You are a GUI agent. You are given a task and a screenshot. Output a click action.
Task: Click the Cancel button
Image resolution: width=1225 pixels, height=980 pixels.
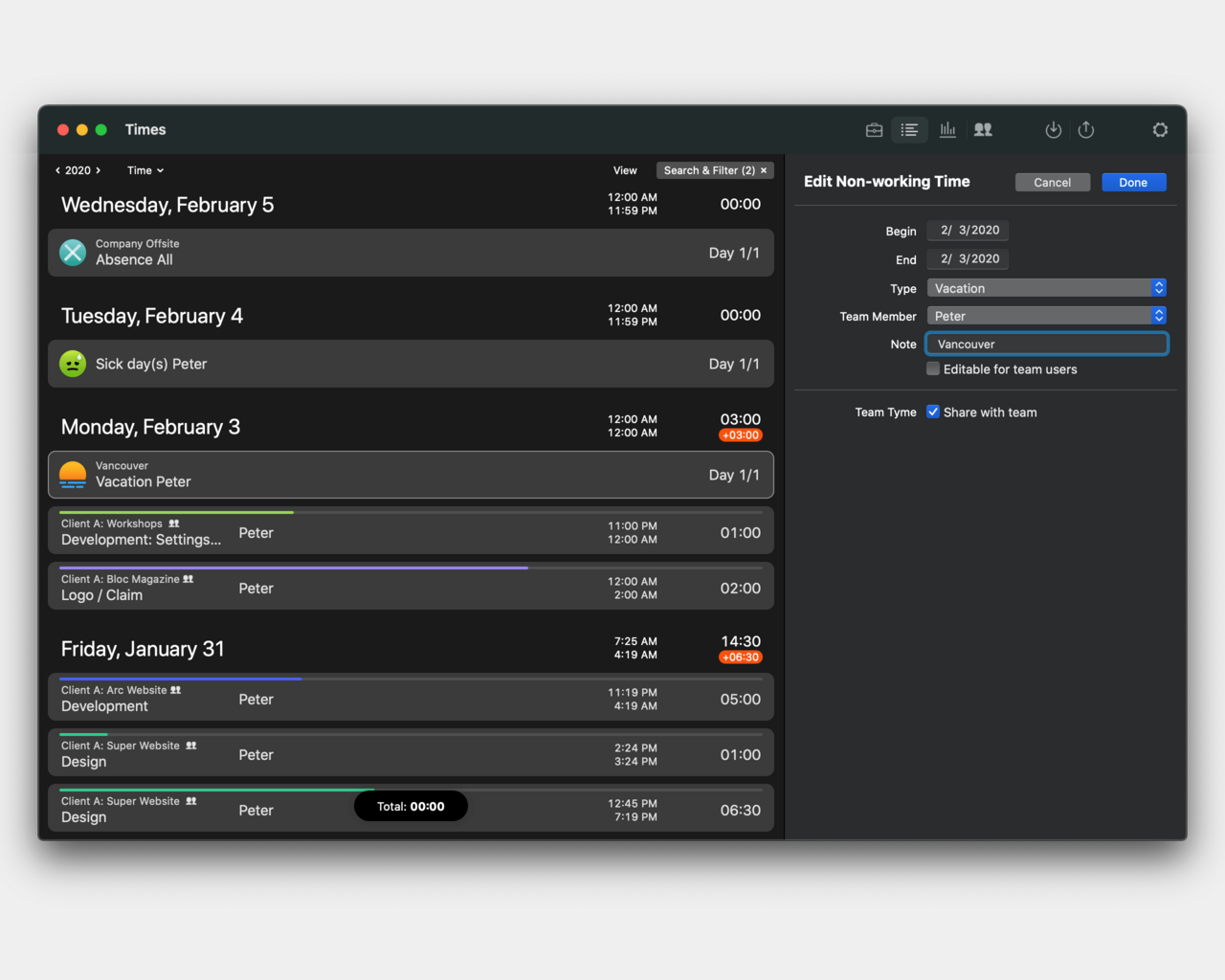(x=1052, y=183)
